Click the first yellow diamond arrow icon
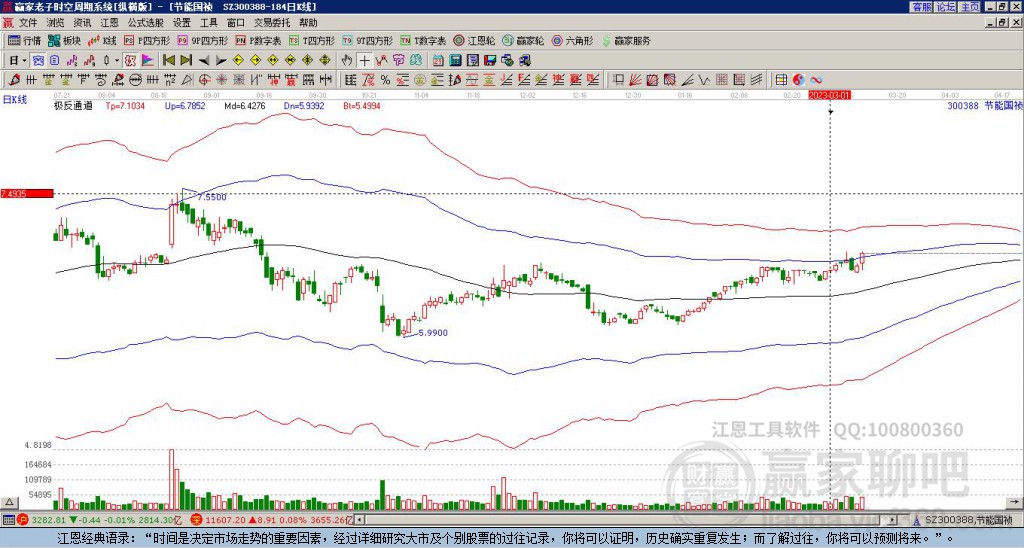This screenshot has width=1024, height=548. pyautogui.click(x=238, y=61)
